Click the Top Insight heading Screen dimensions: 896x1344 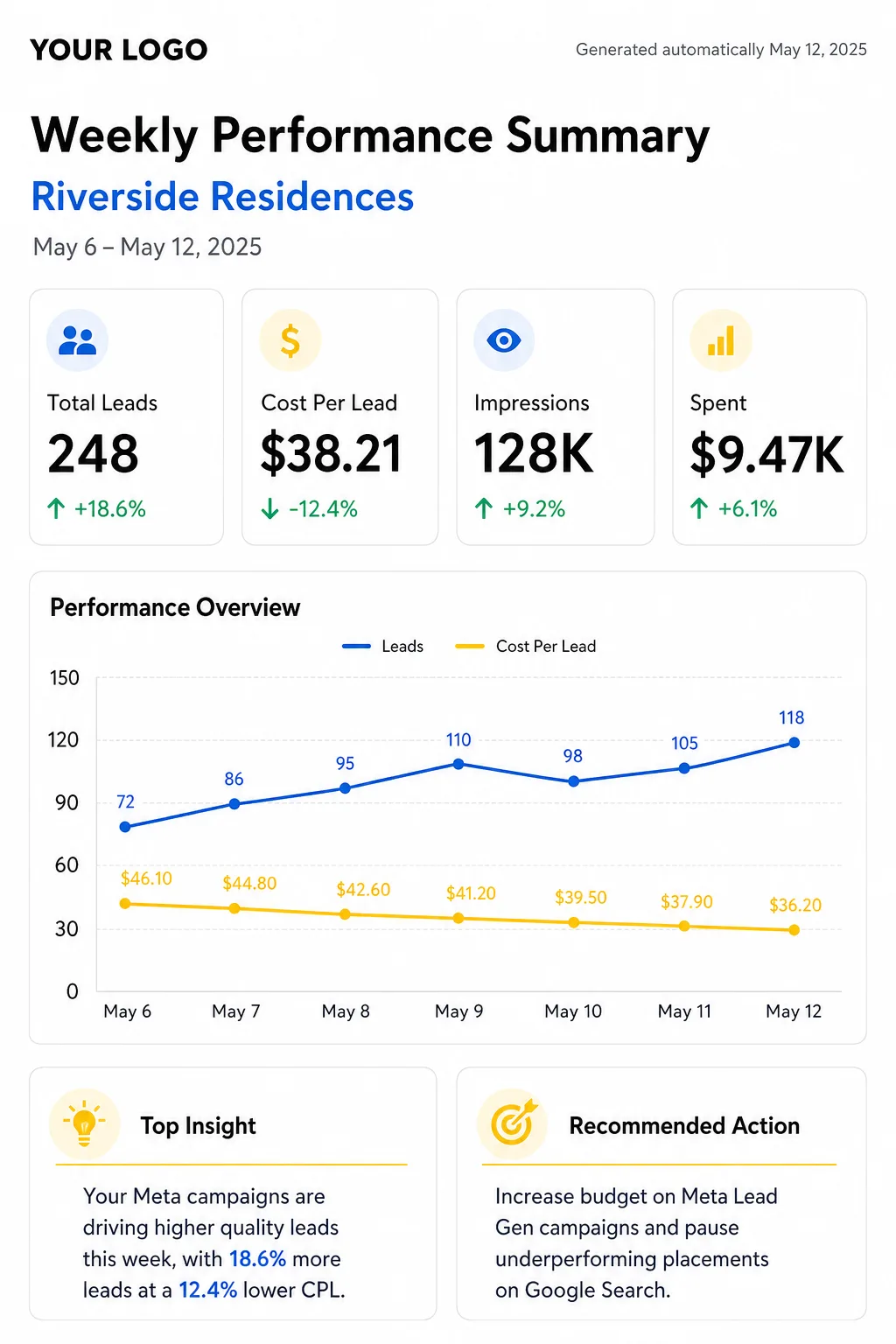coord(199,1125)
